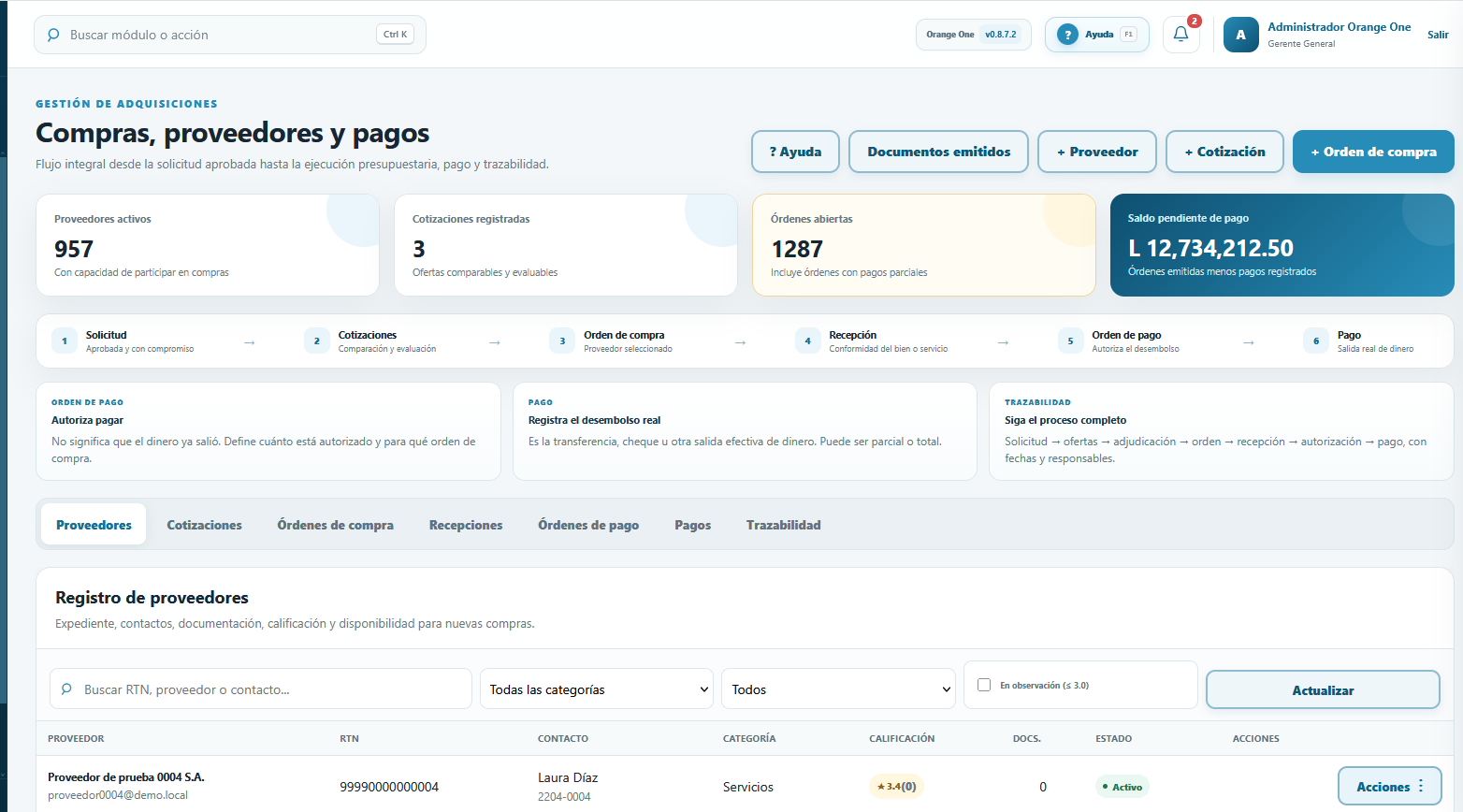This screenshot has width=1463, height=812.
Task: Click the question mark icon in Ayuda
Action: point(1067,35)
